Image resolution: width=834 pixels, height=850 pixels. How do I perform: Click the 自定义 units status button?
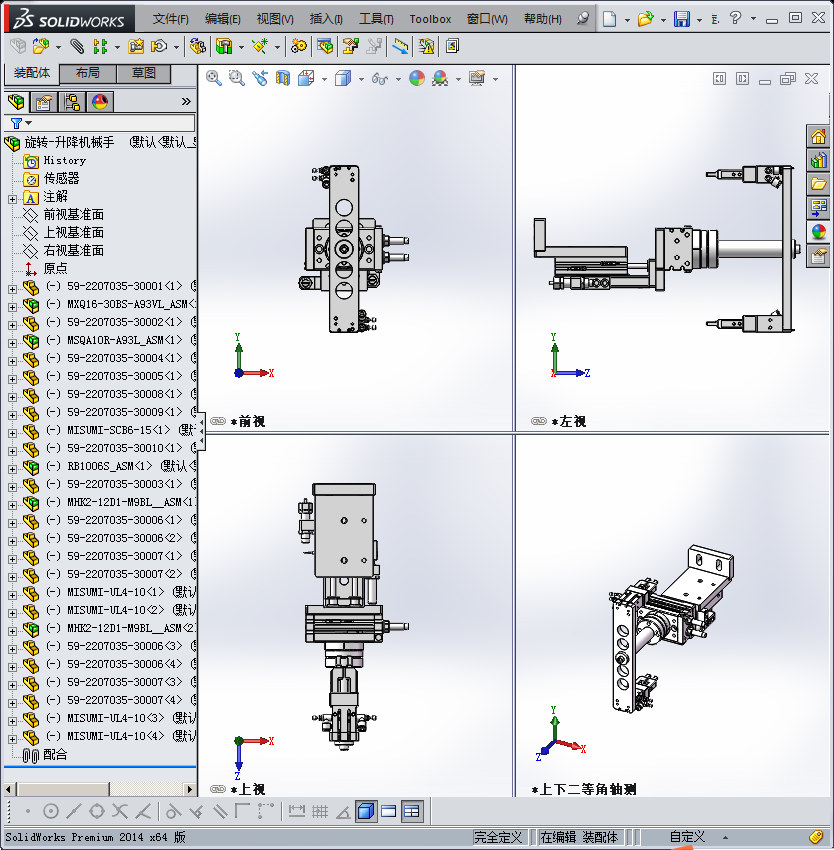pos(687,837)
